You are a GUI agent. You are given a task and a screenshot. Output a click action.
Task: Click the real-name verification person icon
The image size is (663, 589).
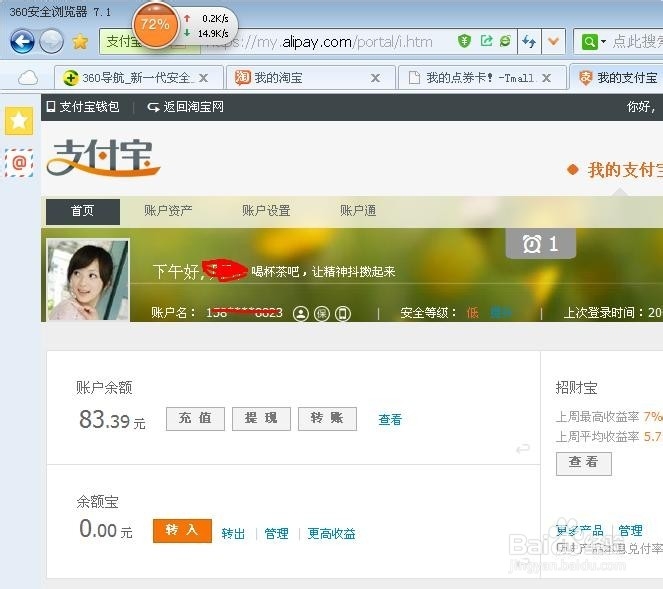coord(301,313)
